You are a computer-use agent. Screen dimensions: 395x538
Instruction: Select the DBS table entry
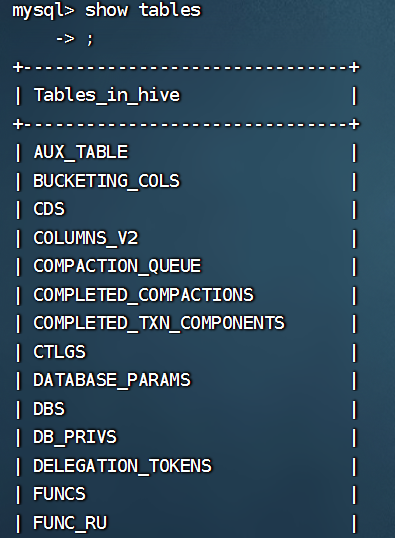pos(49,409)
